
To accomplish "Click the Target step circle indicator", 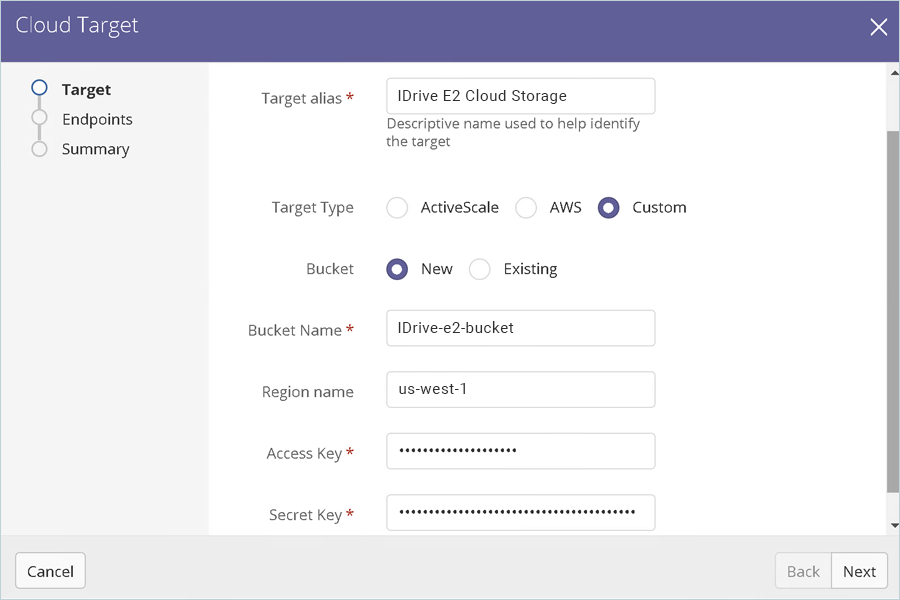I will [39, 88].
